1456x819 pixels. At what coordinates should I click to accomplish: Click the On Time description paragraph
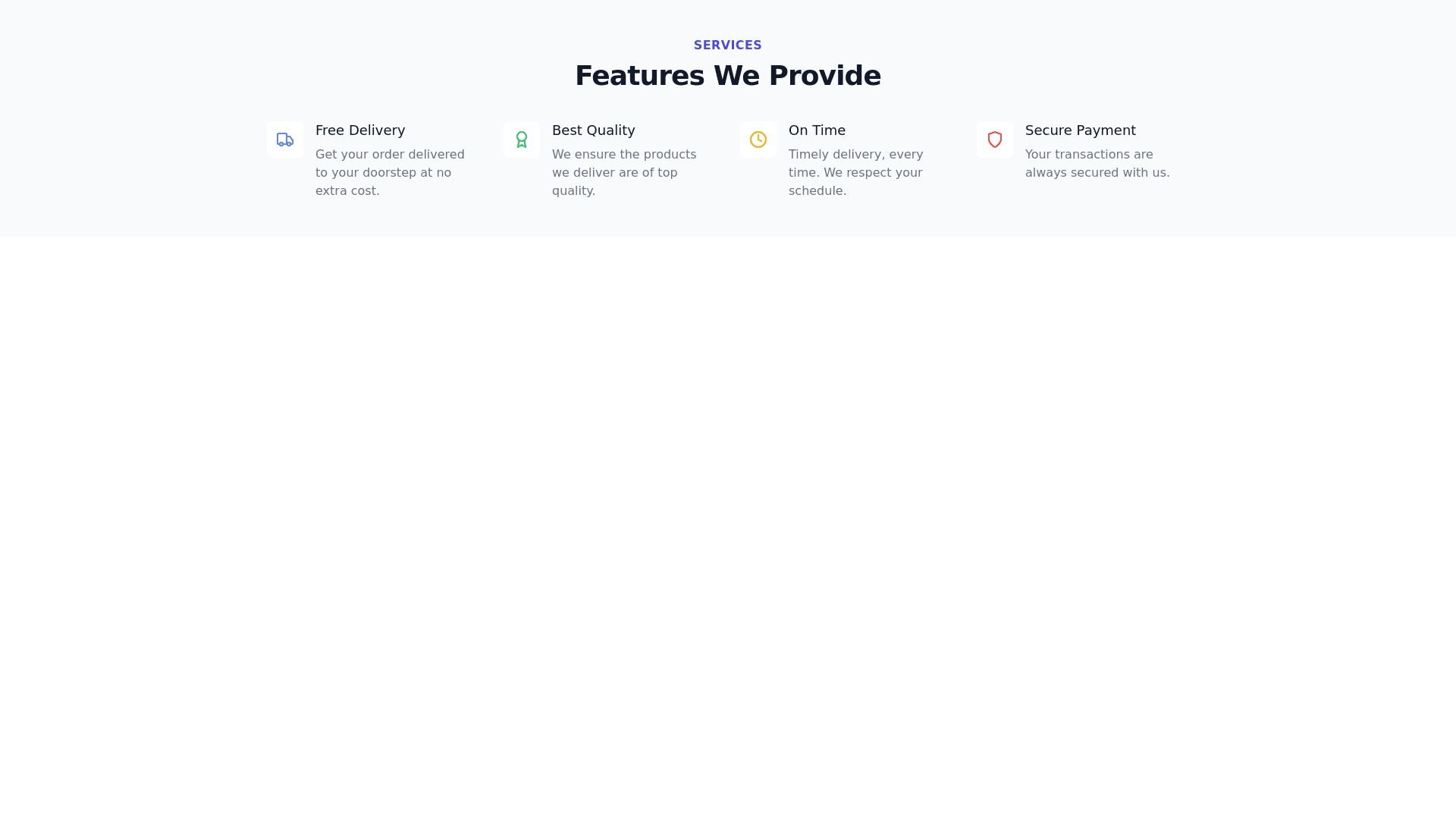coord(855,172)
